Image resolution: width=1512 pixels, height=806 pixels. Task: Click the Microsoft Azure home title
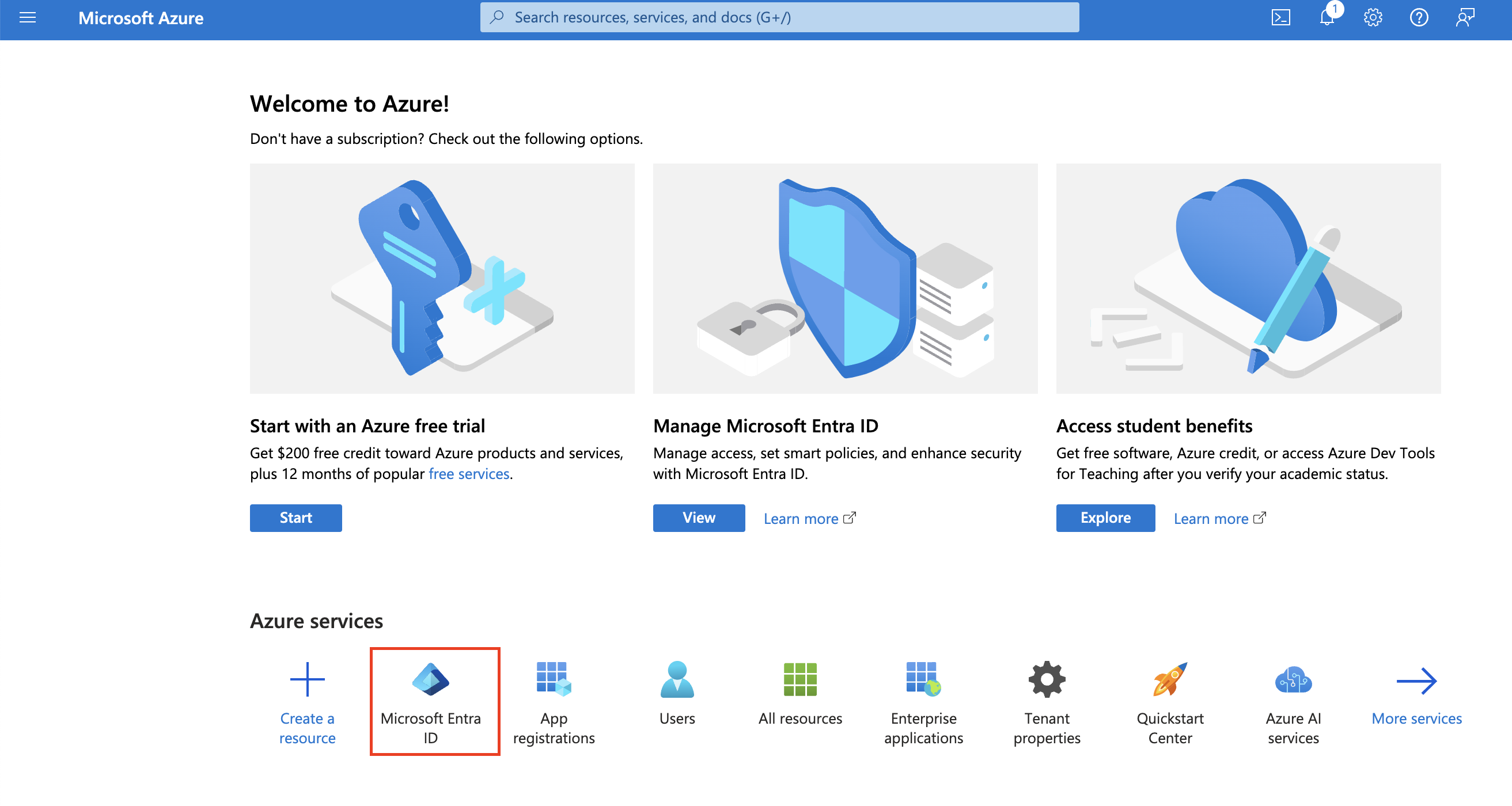pyautogui.click(x=141, y=18)
